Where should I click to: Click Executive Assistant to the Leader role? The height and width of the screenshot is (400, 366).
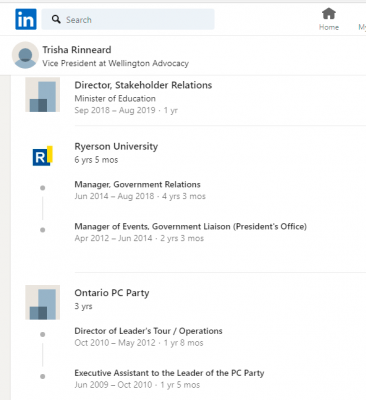[169, 373]
